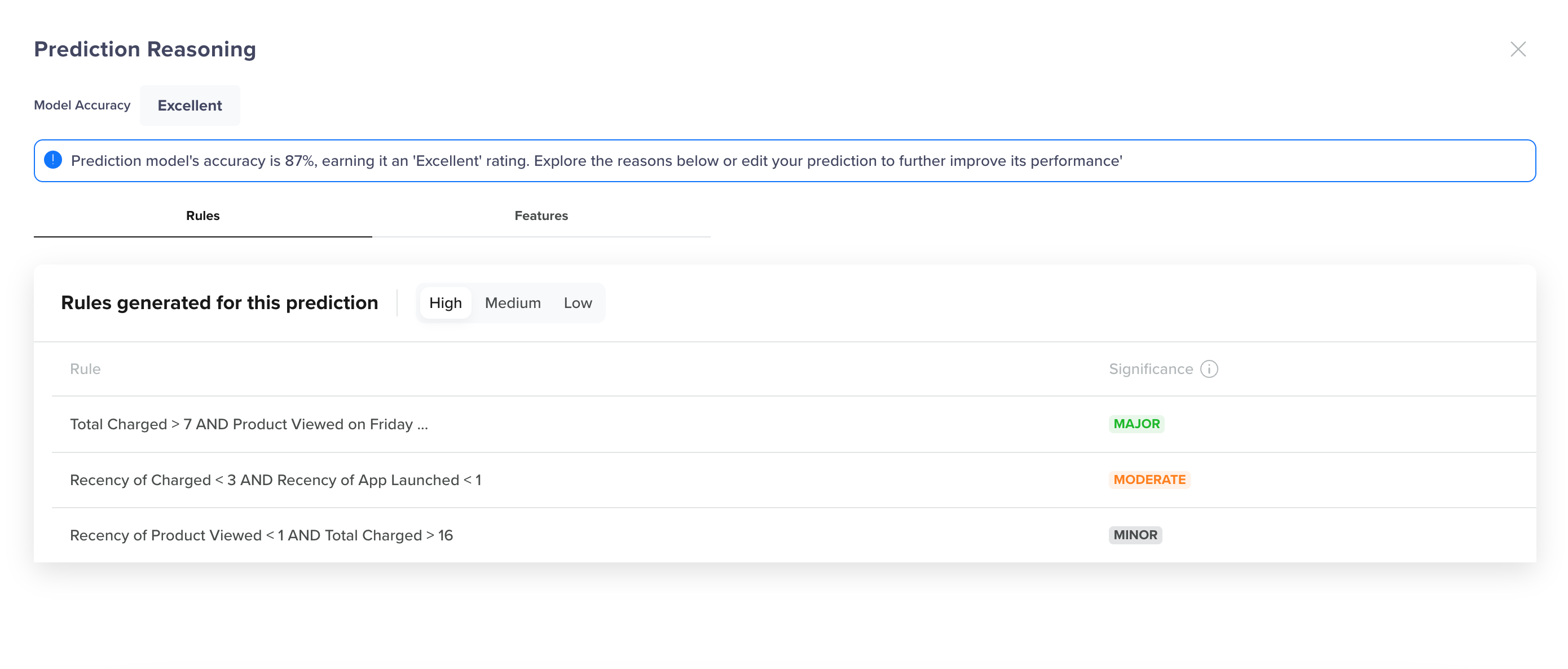Click the Significance info icon
1568x669 pixels.
[x=1209, y=369]
